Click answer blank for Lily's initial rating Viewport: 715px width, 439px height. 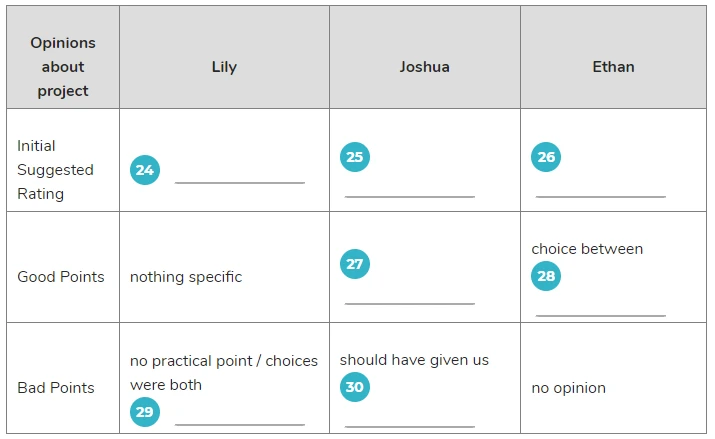point(240,176)
